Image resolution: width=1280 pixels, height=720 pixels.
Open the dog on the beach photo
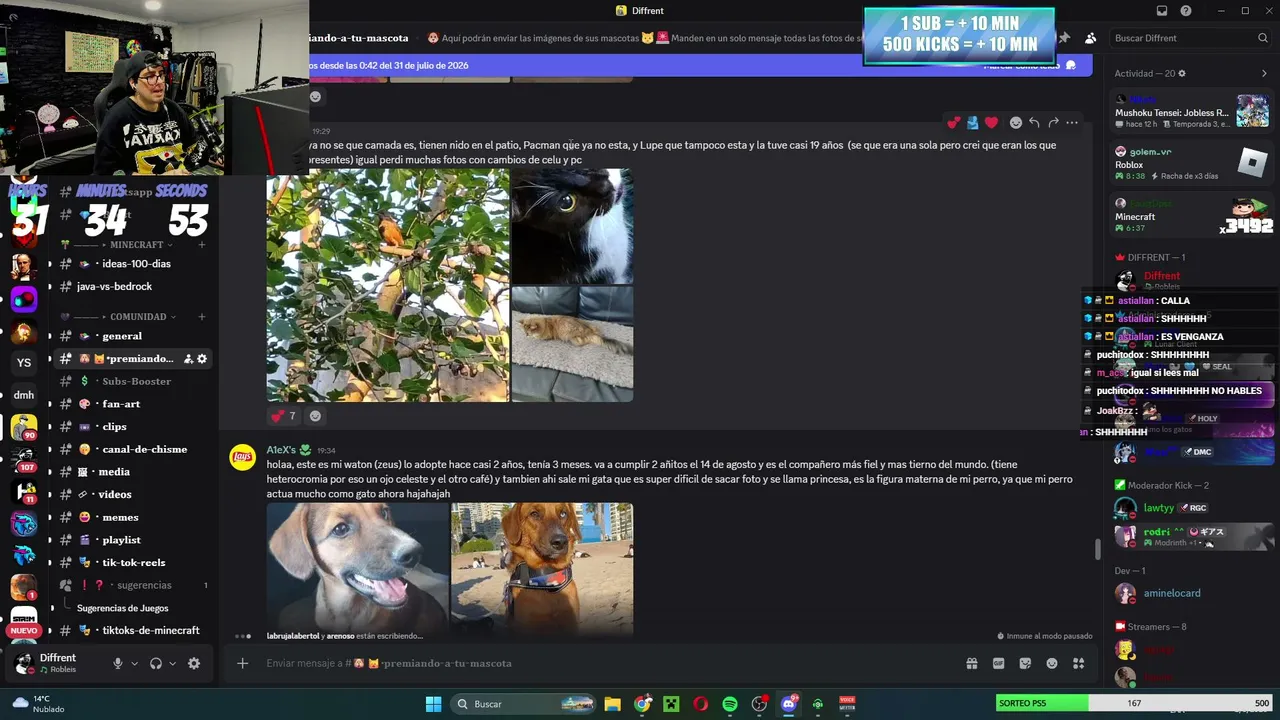tap(542, 567)
